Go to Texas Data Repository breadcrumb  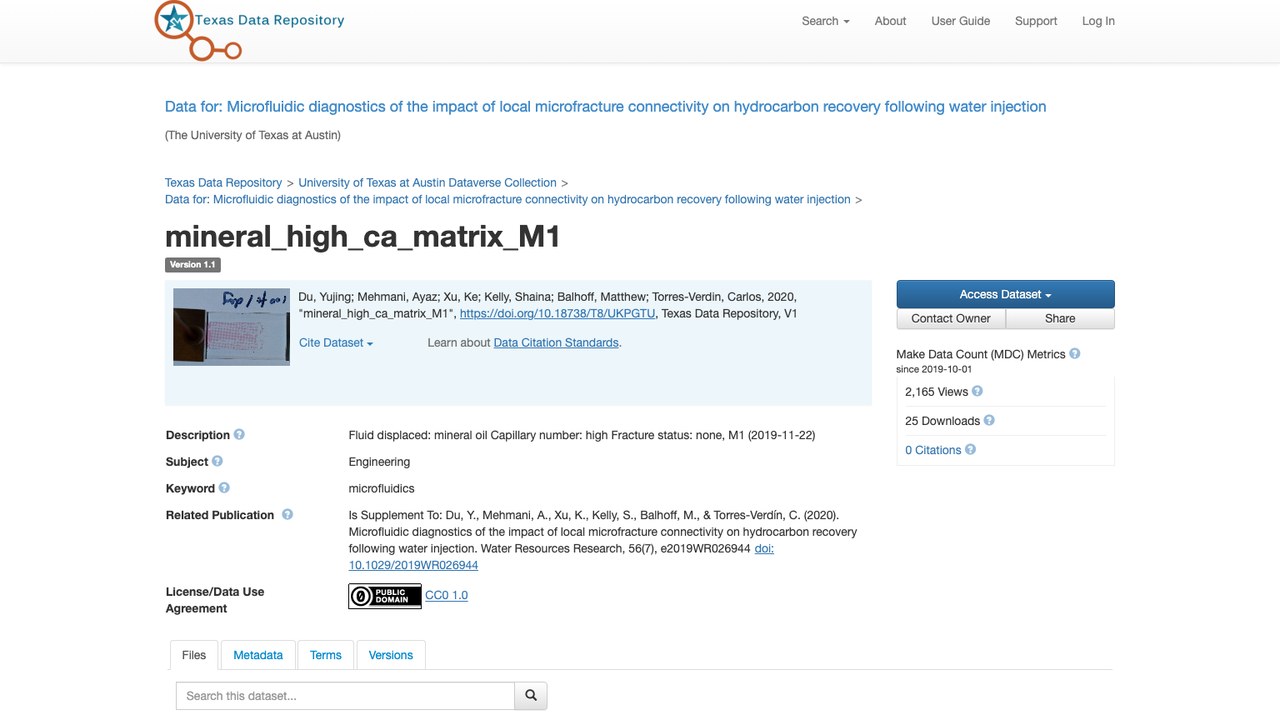pos(224,183)
